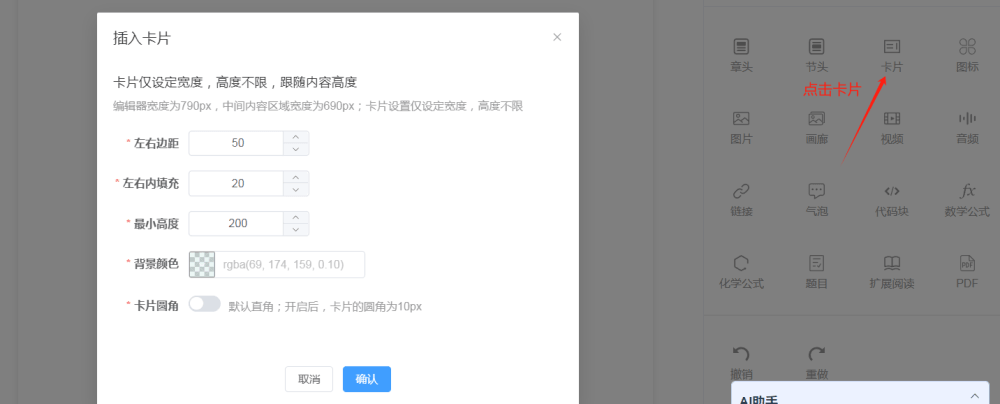Click the 插入卡片 dialog title
The height and width of the screenshot is (404, 1000).
(142, 38)
